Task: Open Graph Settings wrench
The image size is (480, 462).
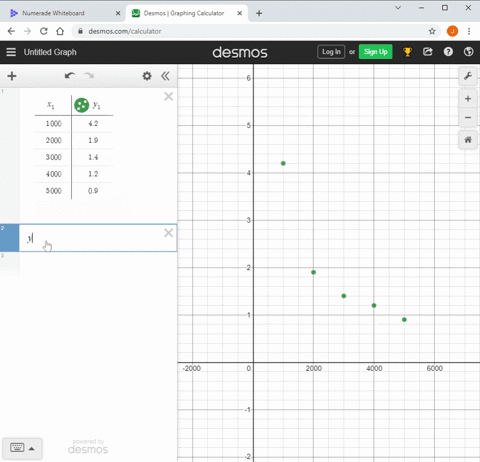Action: click(x=468, y=76)
